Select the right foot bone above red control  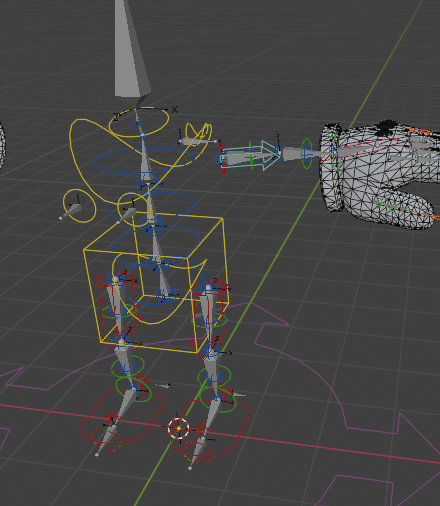[211, 417]
